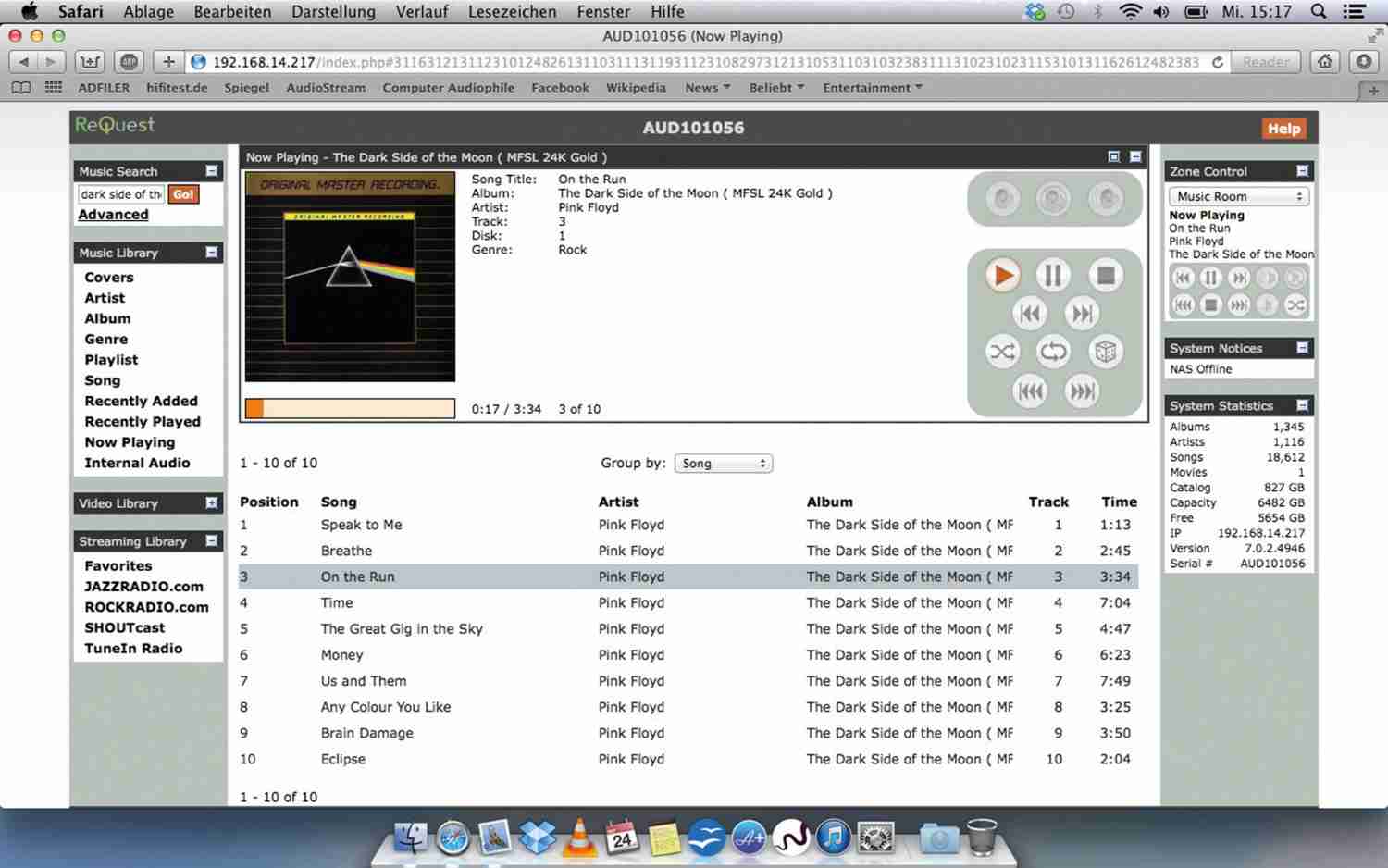
Task: Click the Safari back arrow
Action: tap(23, 62)
